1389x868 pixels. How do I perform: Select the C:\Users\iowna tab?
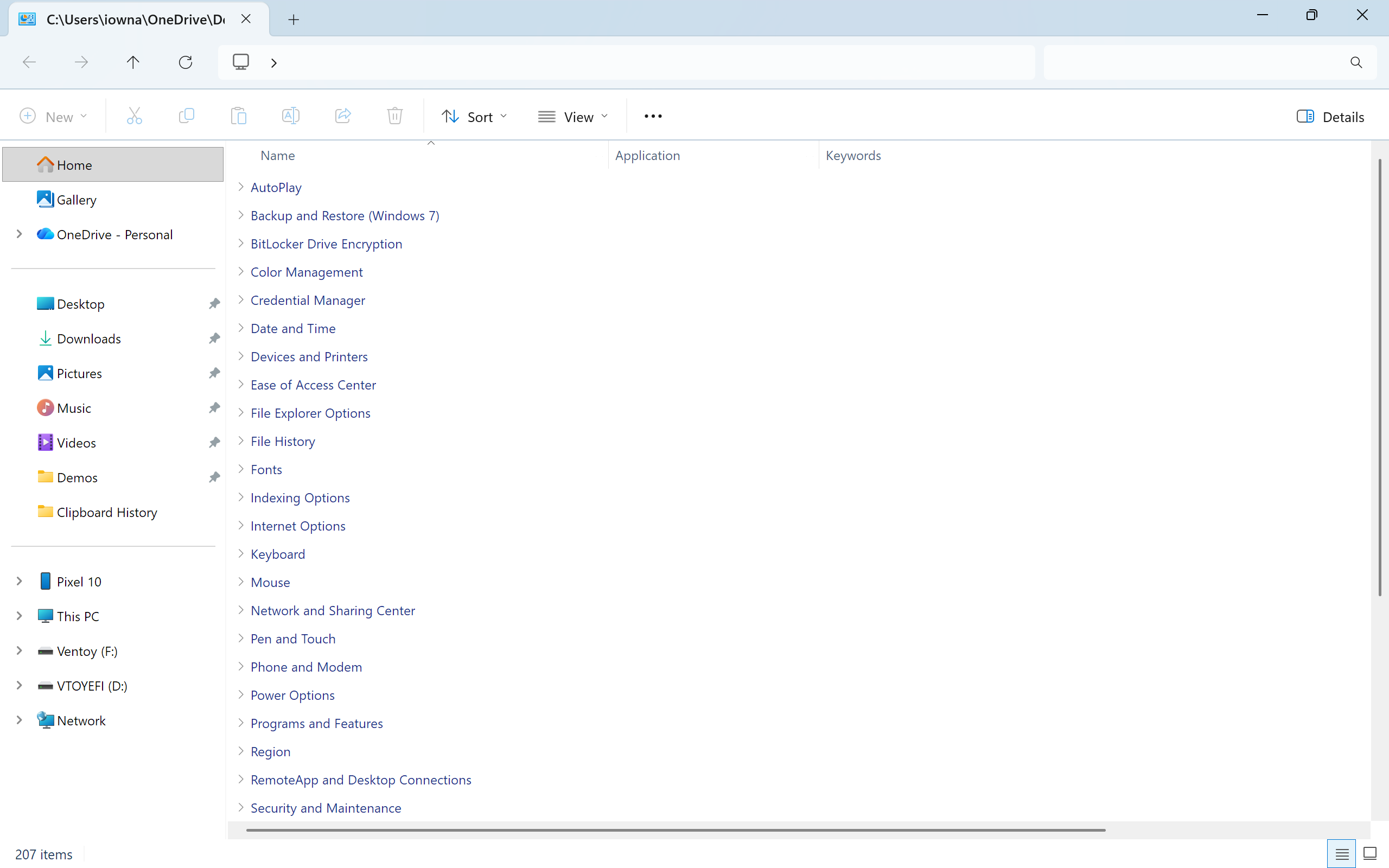click(x=139, y=20)
